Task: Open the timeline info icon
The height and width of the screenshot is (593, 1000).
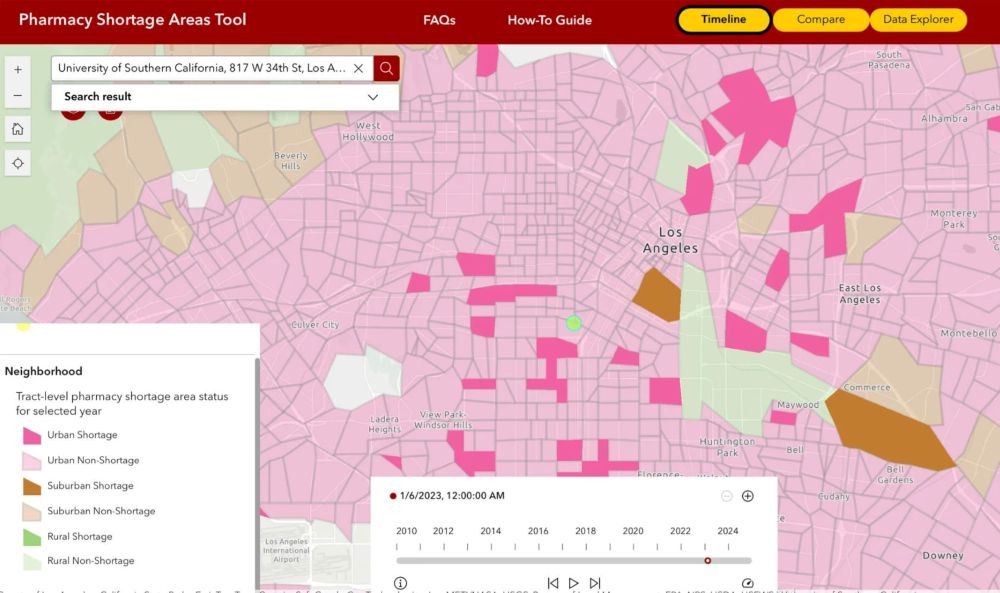Action: (400, 582)
